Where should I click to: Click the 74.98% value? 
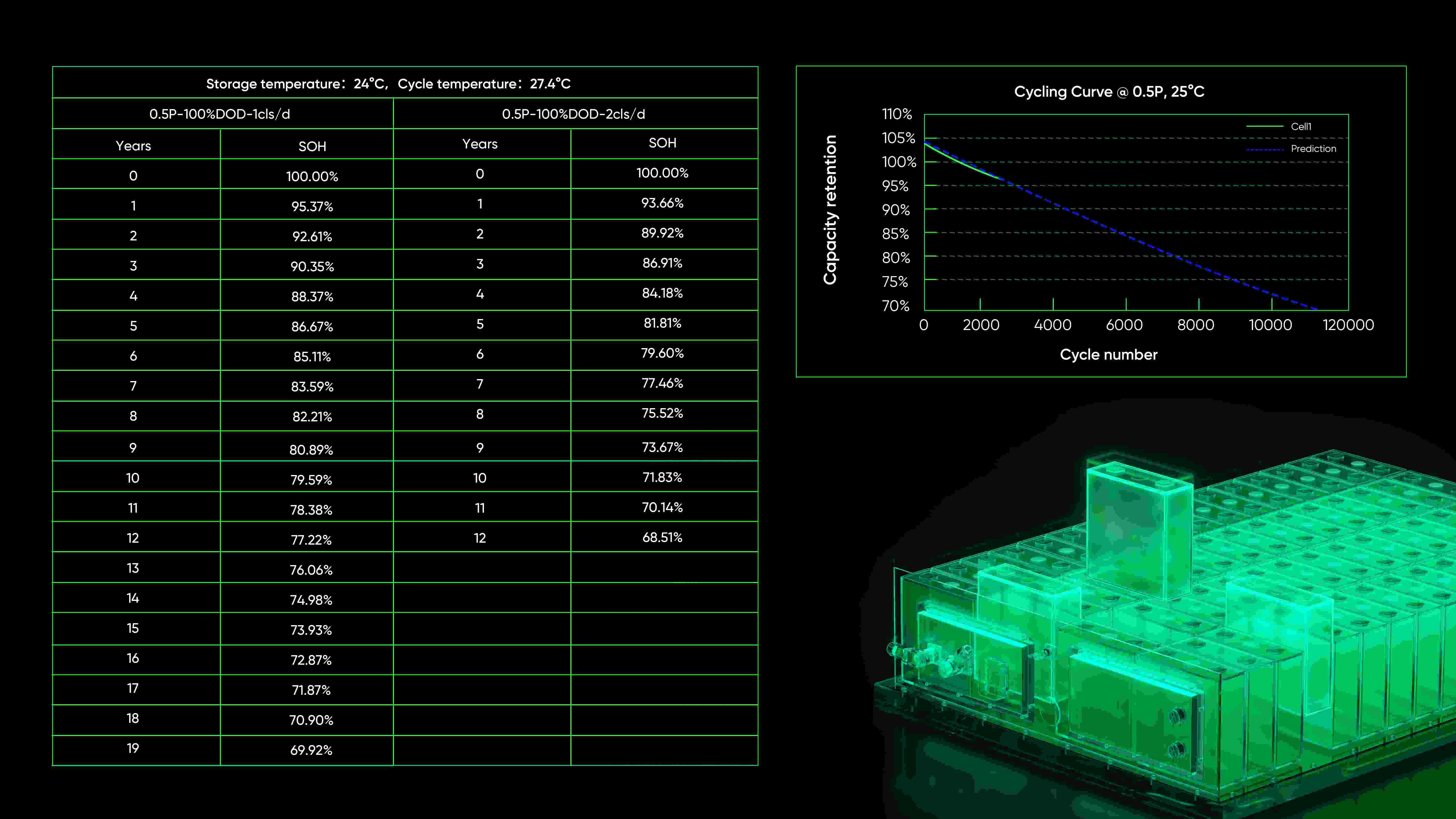[x=311, y=600]
